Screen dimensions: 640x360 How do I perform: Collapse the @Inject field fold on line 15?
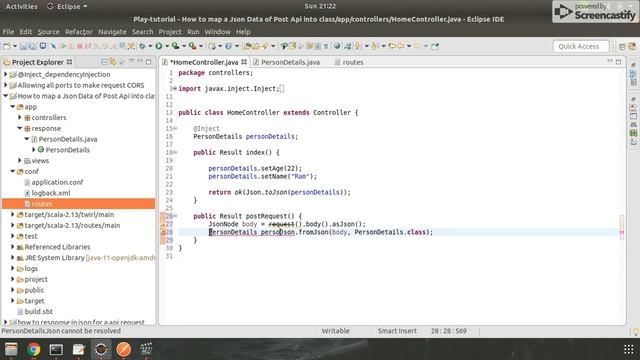175,129
